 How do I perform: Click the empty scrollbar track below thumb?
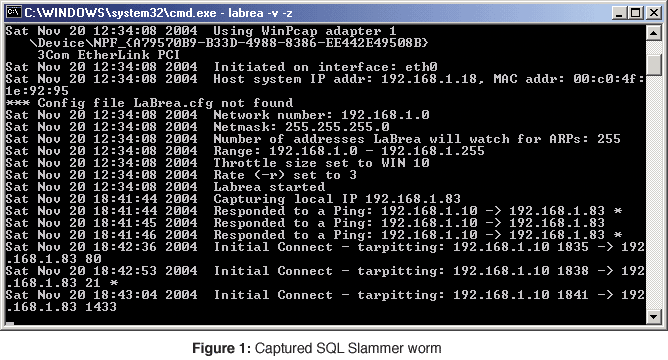click(x=654, y=192)
